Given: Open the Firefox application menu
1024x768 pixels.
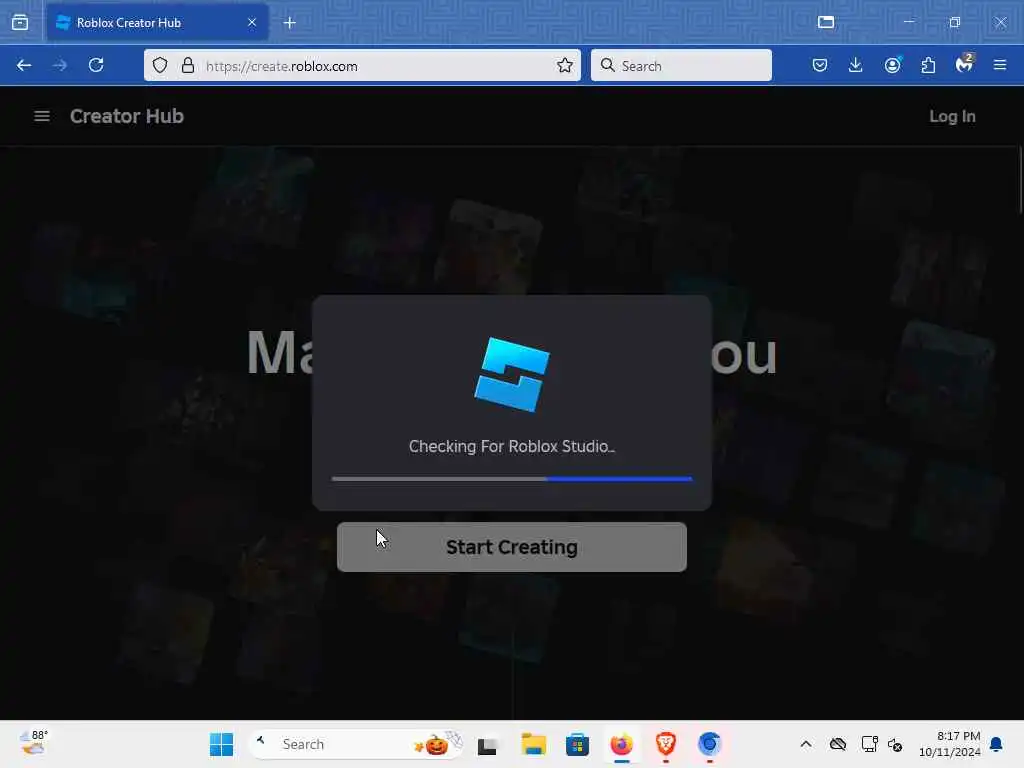Looking at the screenshot, I should (x=1000, y=65).
